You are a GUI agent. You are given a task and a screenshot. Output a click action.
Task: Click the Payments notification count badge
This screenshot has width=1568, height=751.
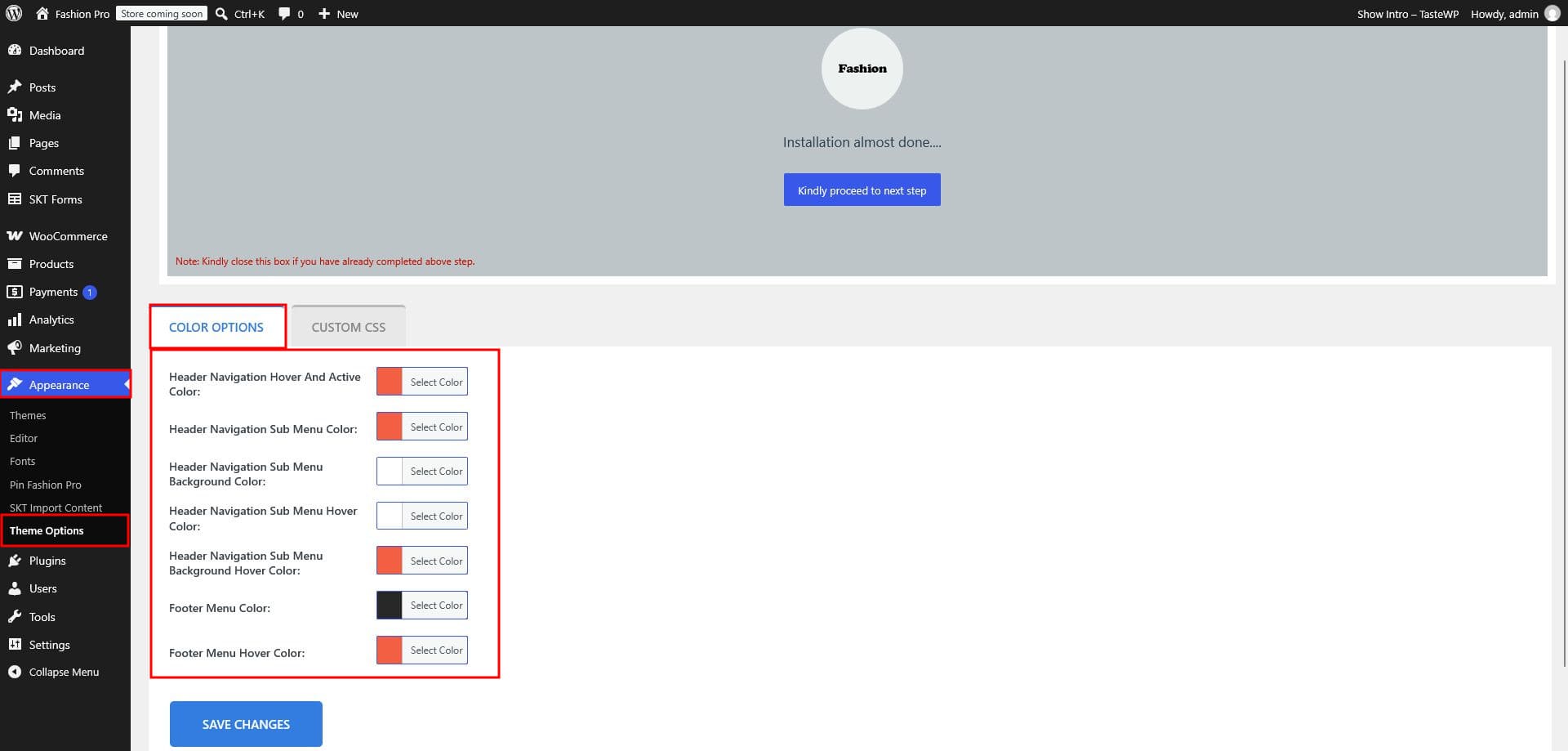[x=90, y=292]
